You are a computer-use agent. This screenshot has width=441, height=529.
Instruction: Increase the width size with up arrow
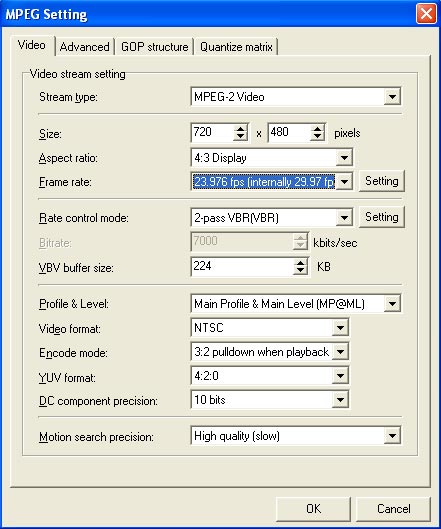[240, 129]
